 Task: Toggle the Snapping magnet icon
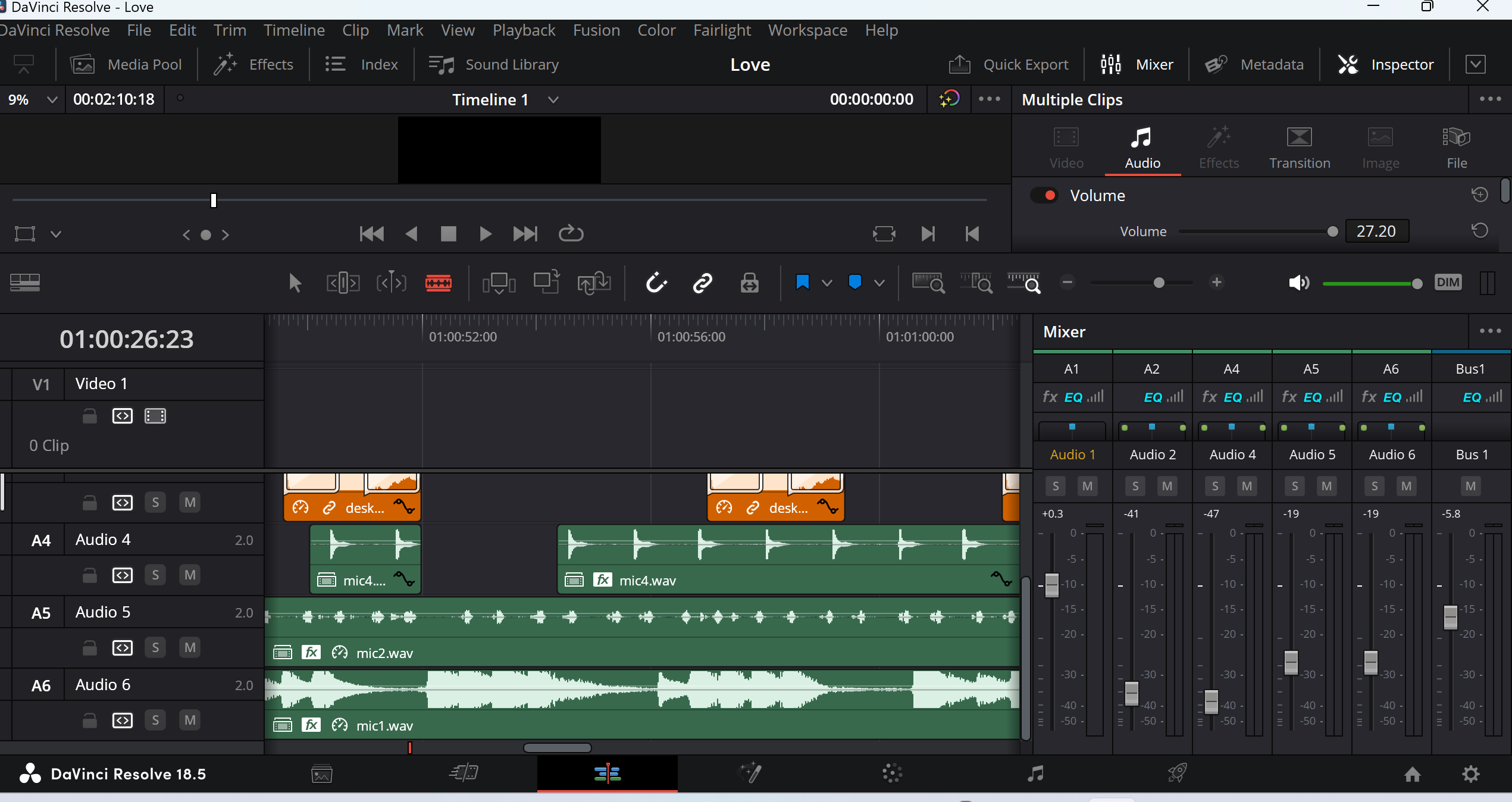click(656, 283)
